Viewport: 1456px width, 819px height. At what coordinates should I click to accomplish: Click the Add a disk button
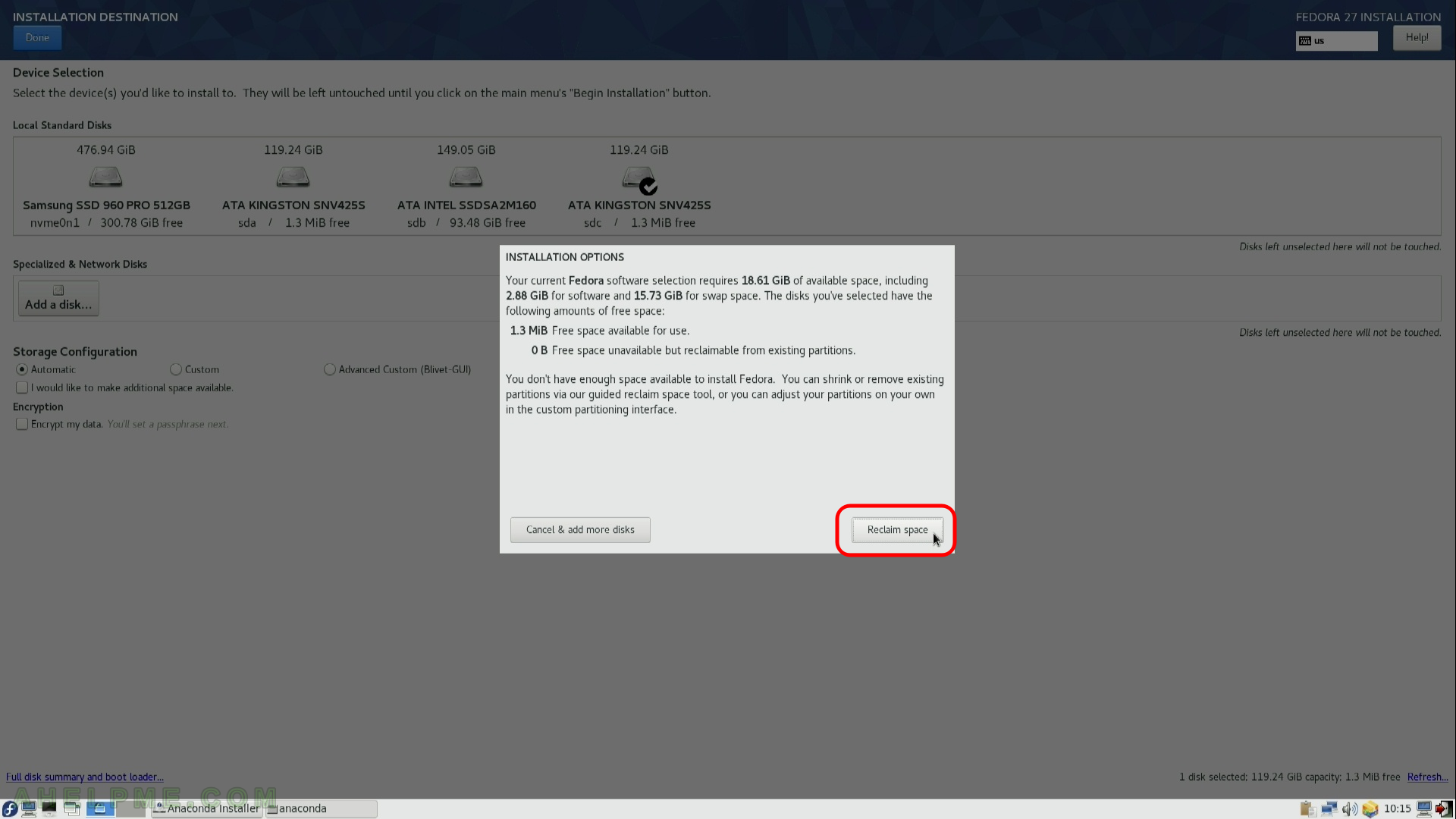(x=58, y=298)
